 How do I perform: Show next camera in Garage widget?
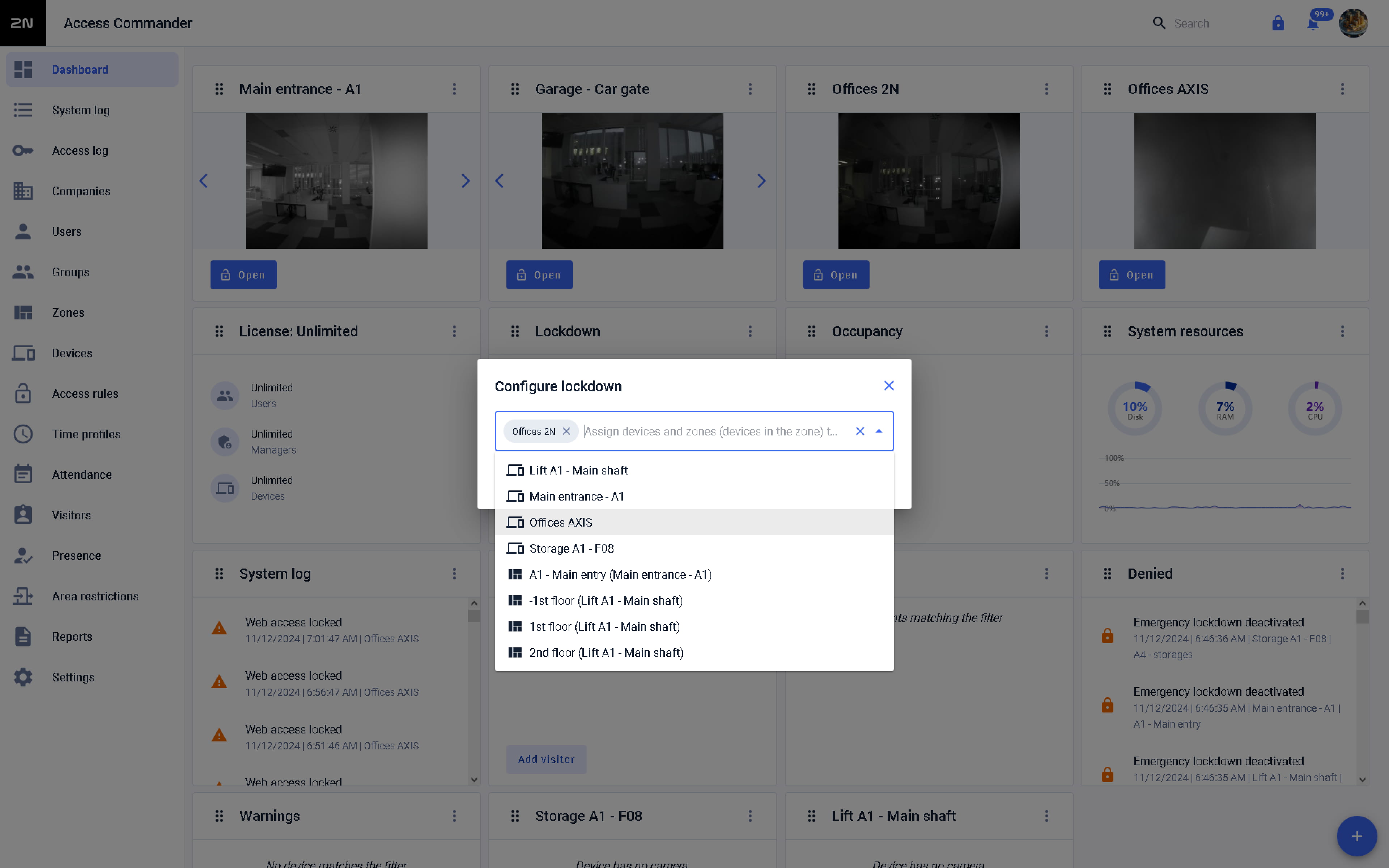click(x=761, y=181)
